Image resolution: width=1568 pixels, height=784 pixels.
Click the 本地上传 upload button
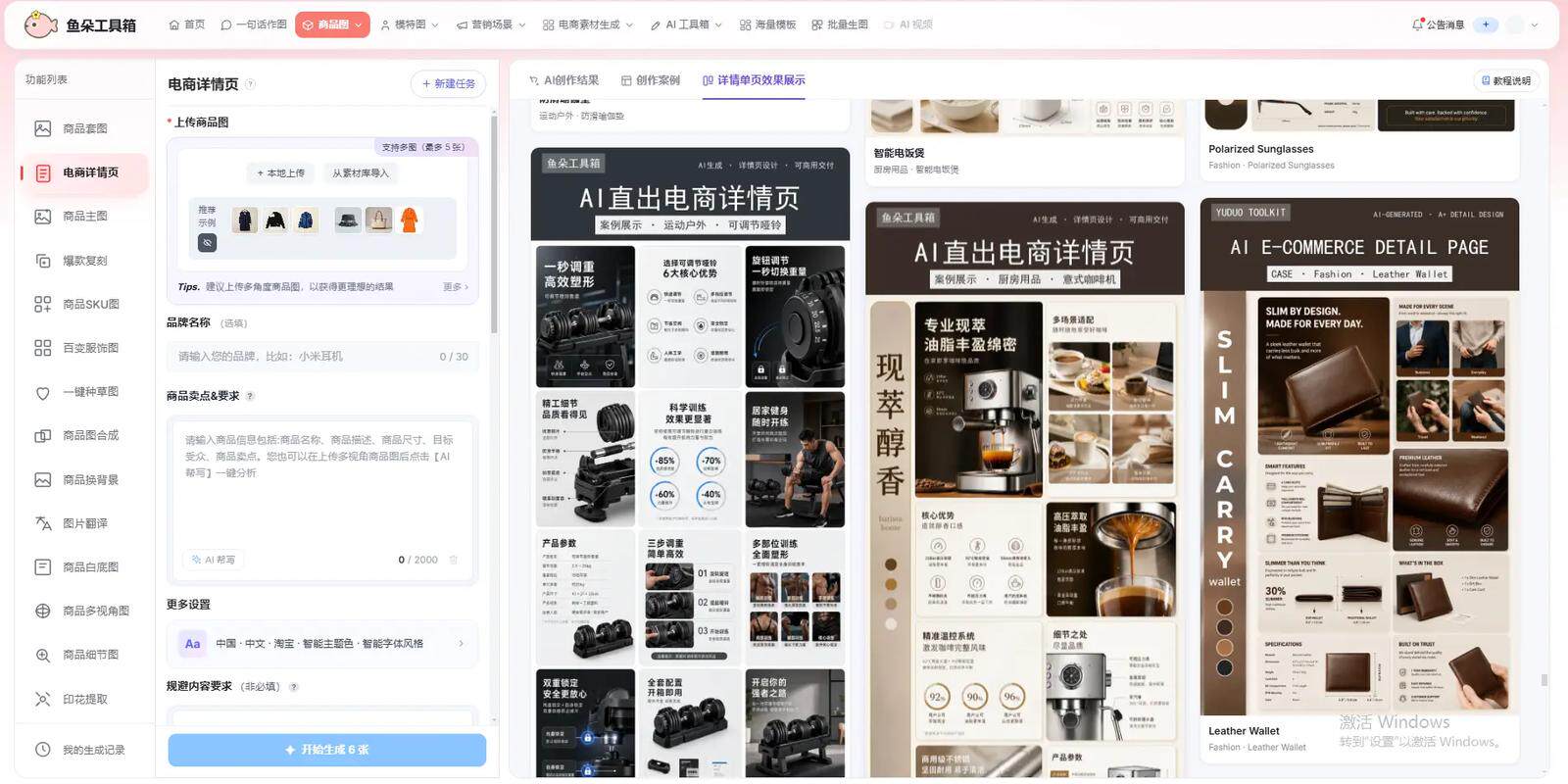click(281, 173)
